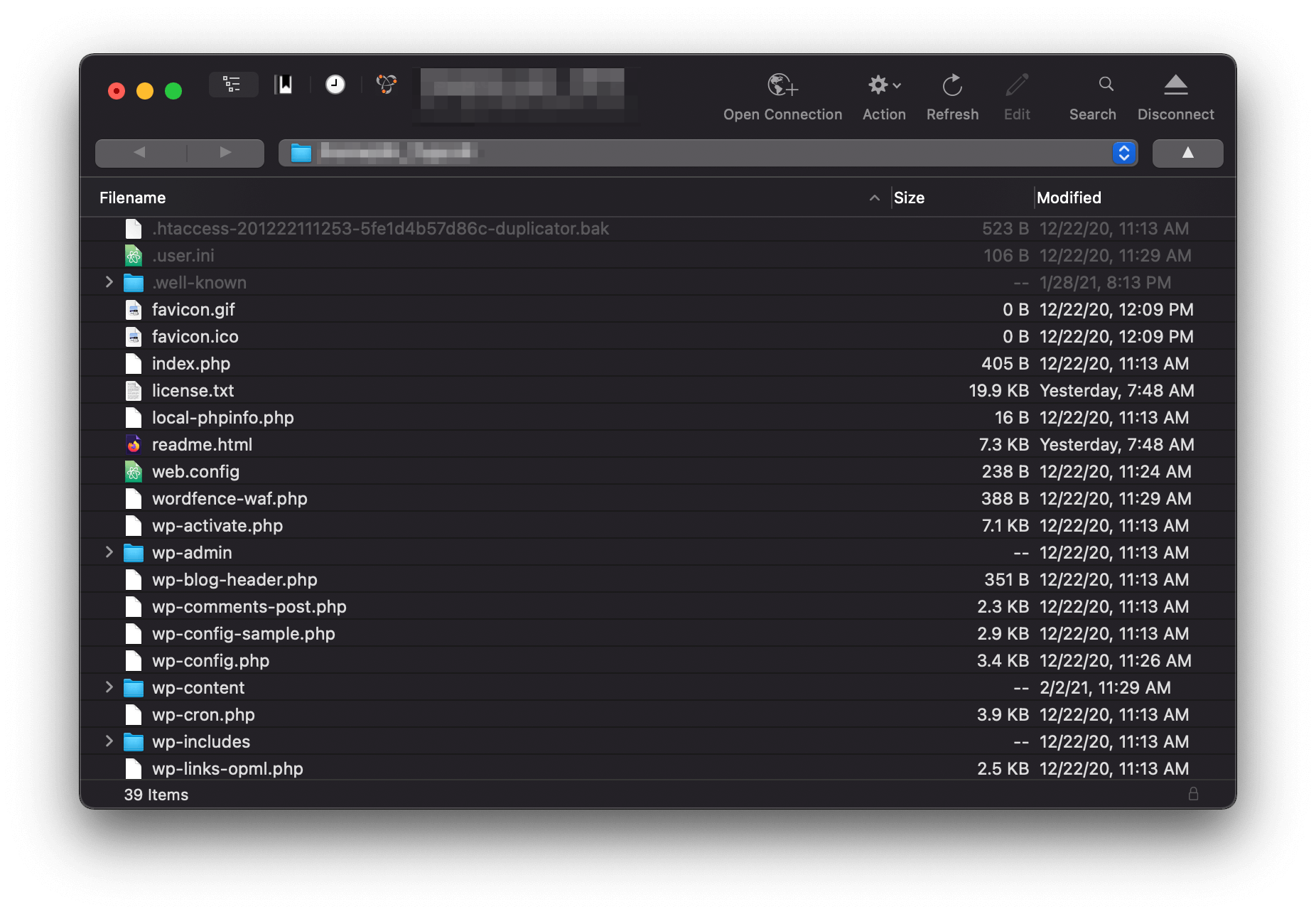Select the .htaccess duplicator.bak file name
The image size is (1316, 914).
coord(380,228)
